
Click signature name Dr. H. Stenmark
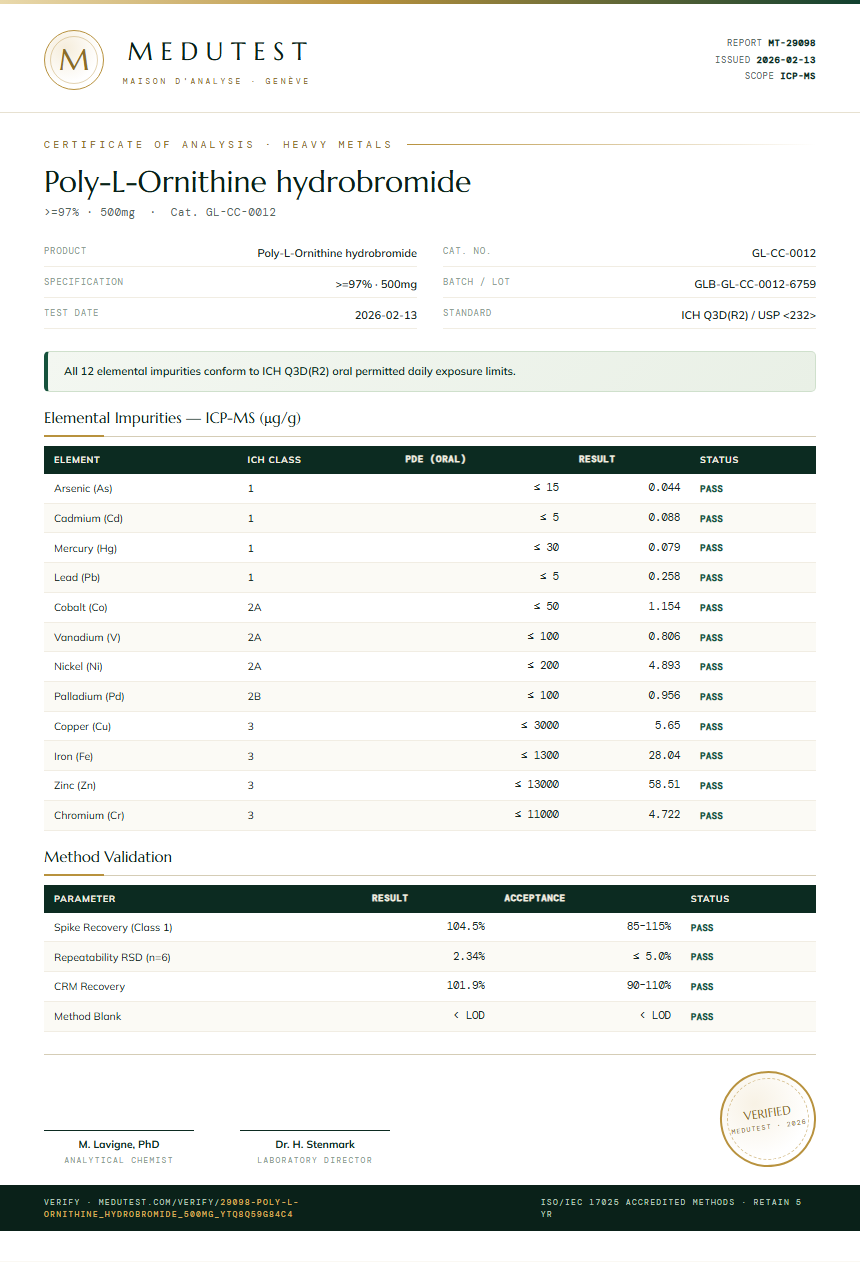pos(315,1144)
